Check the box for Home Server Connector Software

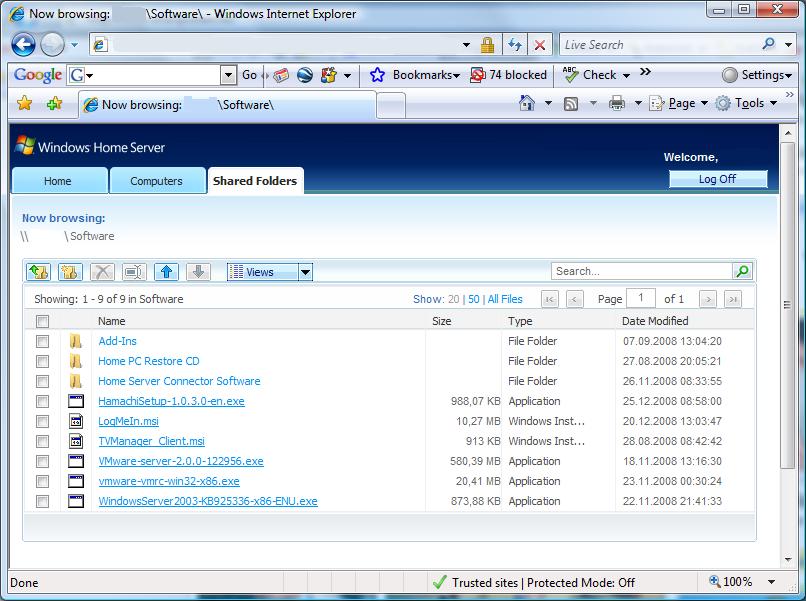click(x=43, y=381)
